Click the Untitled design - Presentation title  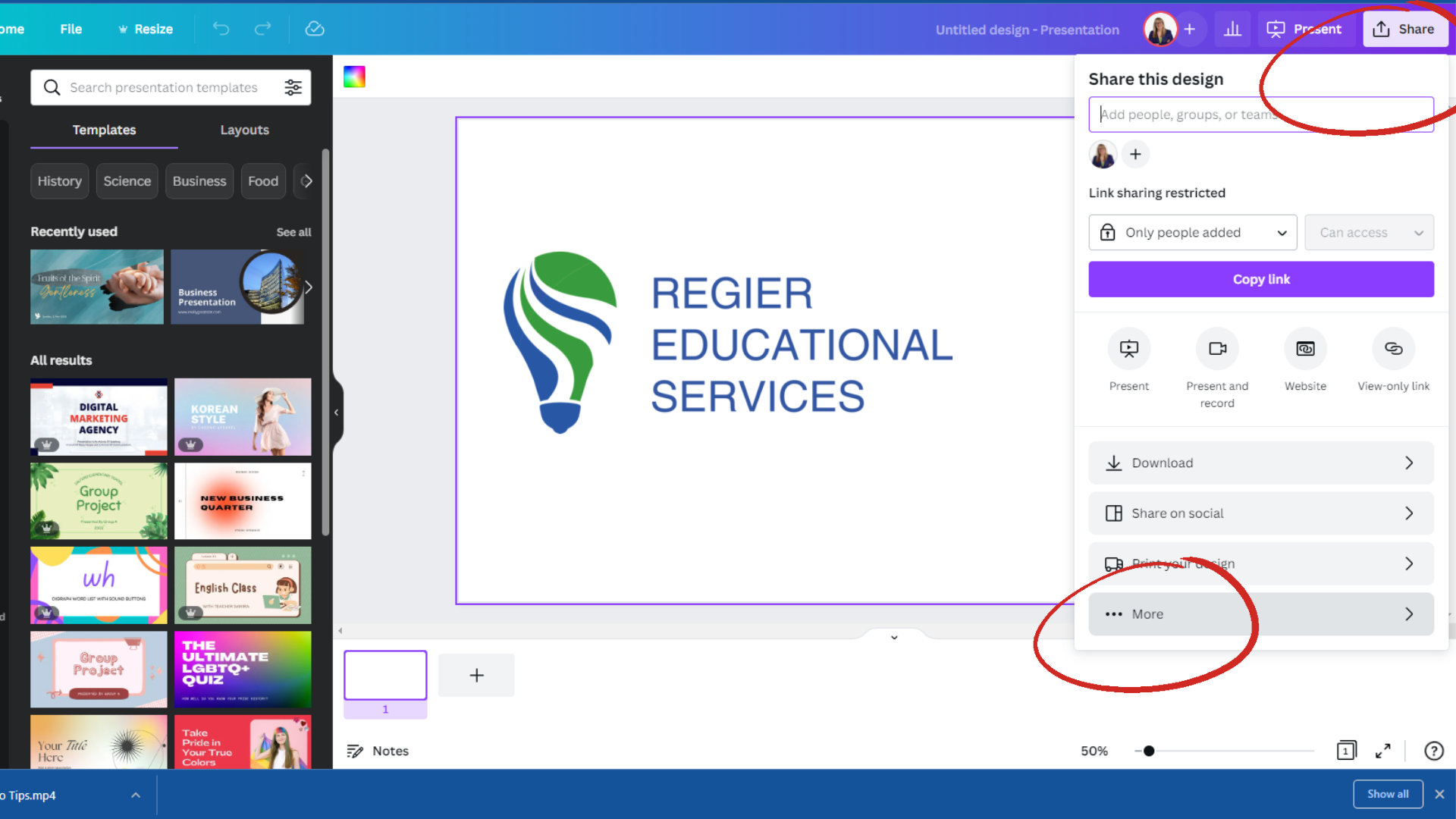(x=1027, y=30)
